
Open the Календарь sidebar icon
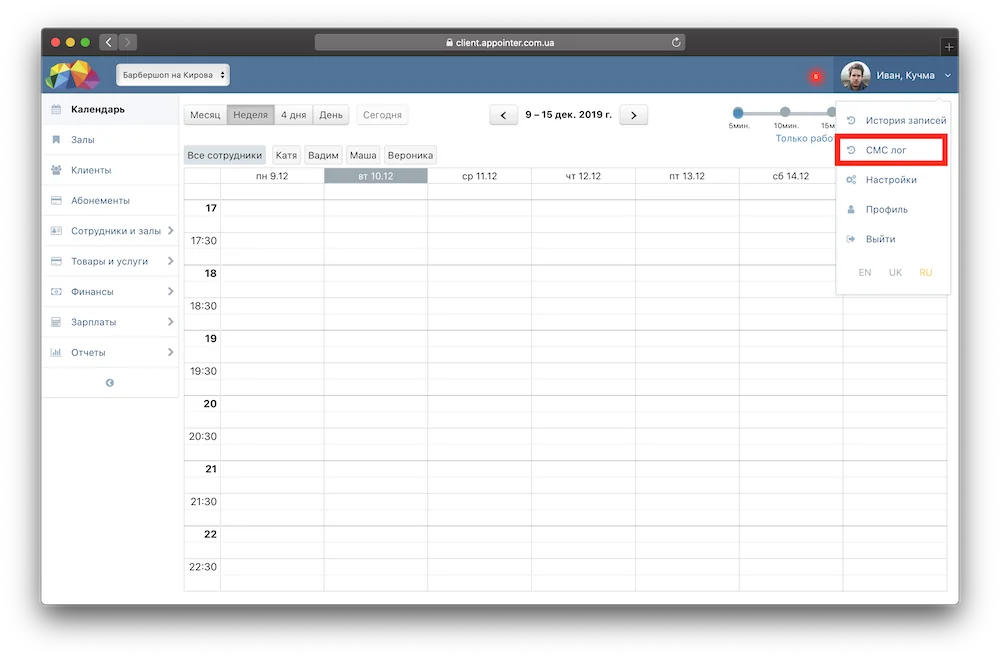[x=56, y=109]
